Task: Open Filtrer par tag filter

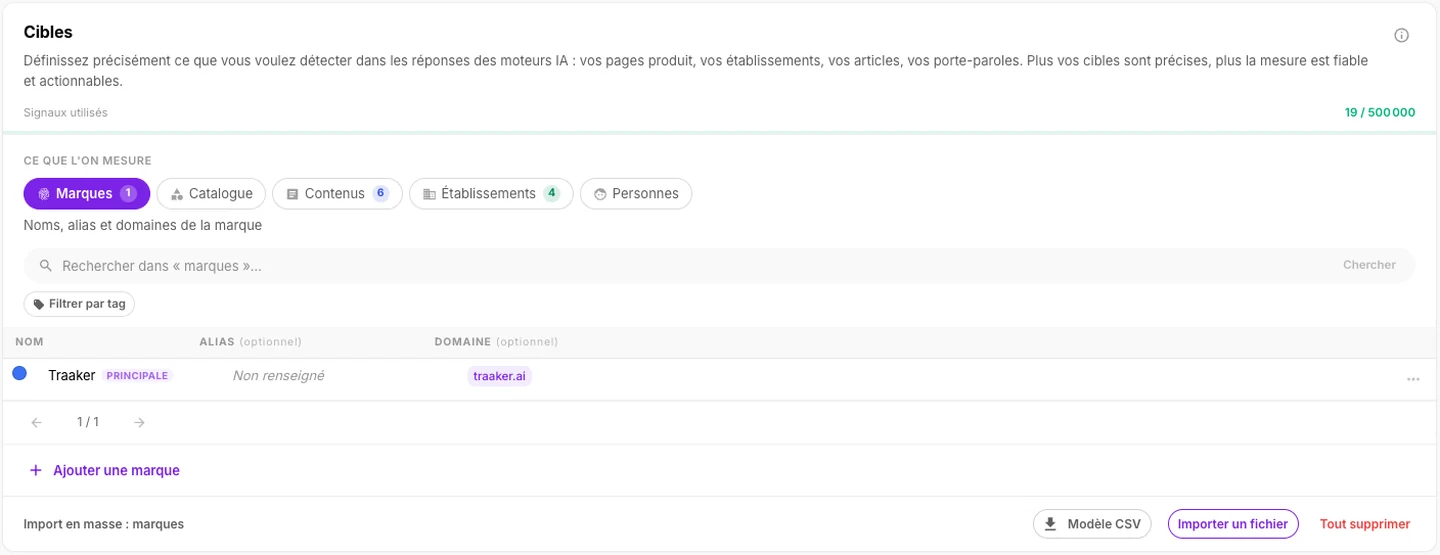Action: [79, 304]
